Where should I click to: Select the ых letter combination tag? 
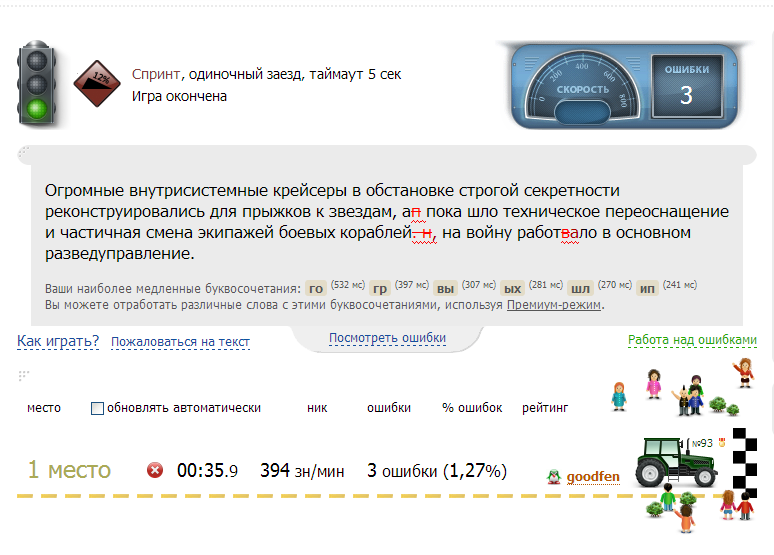pos(512,288)
